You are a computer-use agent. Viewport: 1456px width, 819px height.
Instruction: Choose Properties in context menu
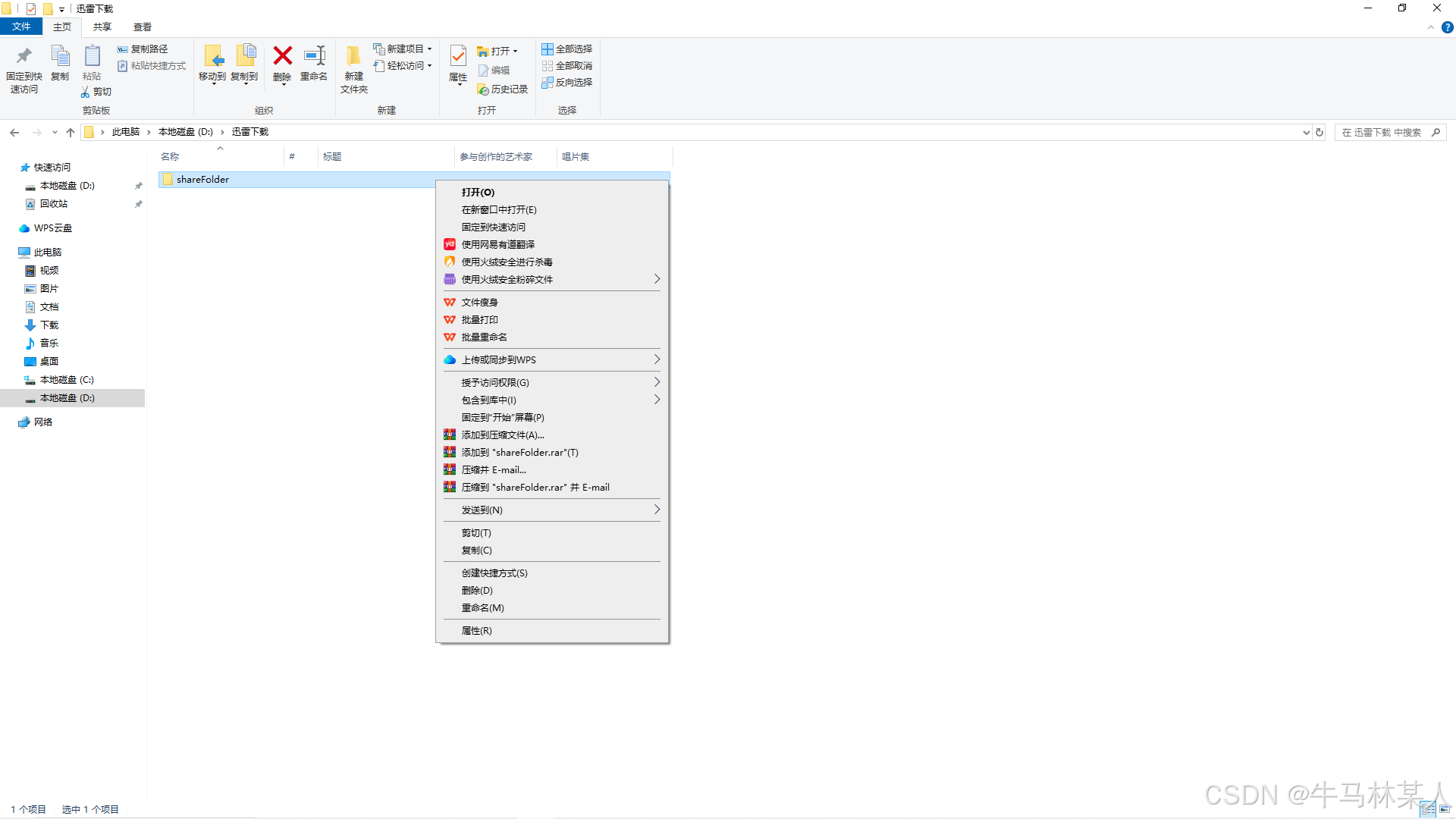tap(476, 631)
